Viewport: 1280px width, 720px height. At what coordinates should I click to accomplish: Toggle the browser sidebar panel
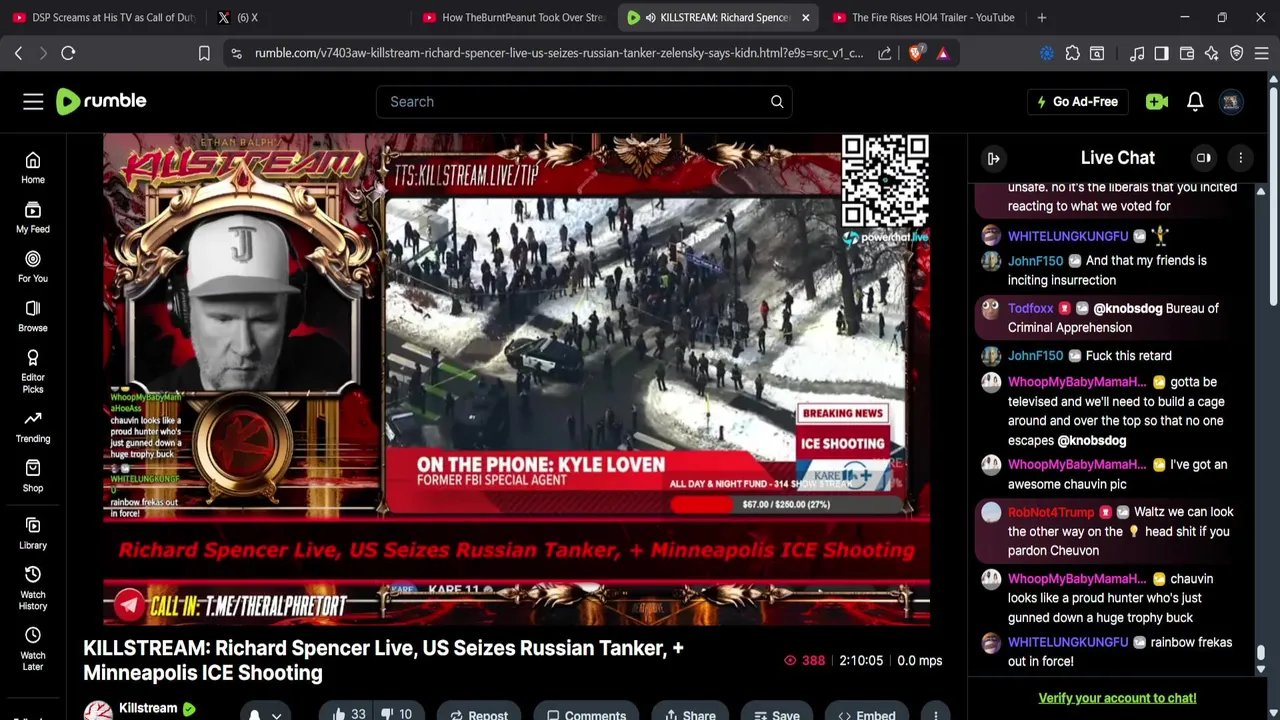point(1162,53)
